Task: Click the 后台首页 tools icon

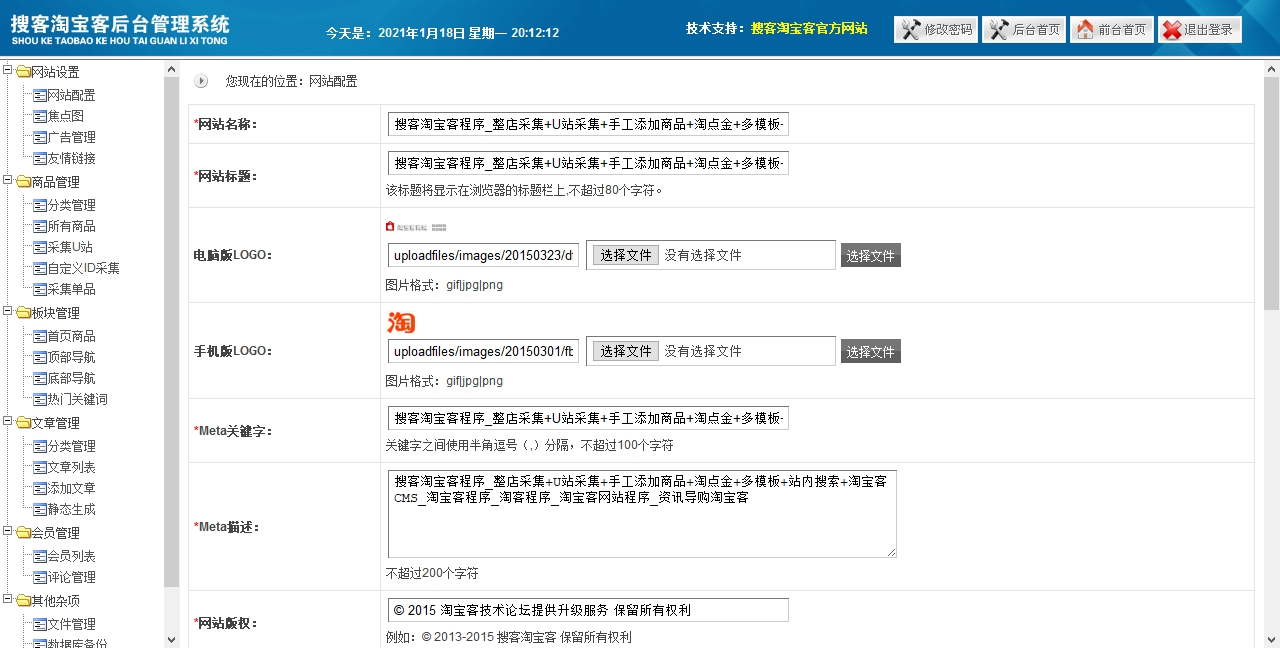Action: click(x=998, y=30)
